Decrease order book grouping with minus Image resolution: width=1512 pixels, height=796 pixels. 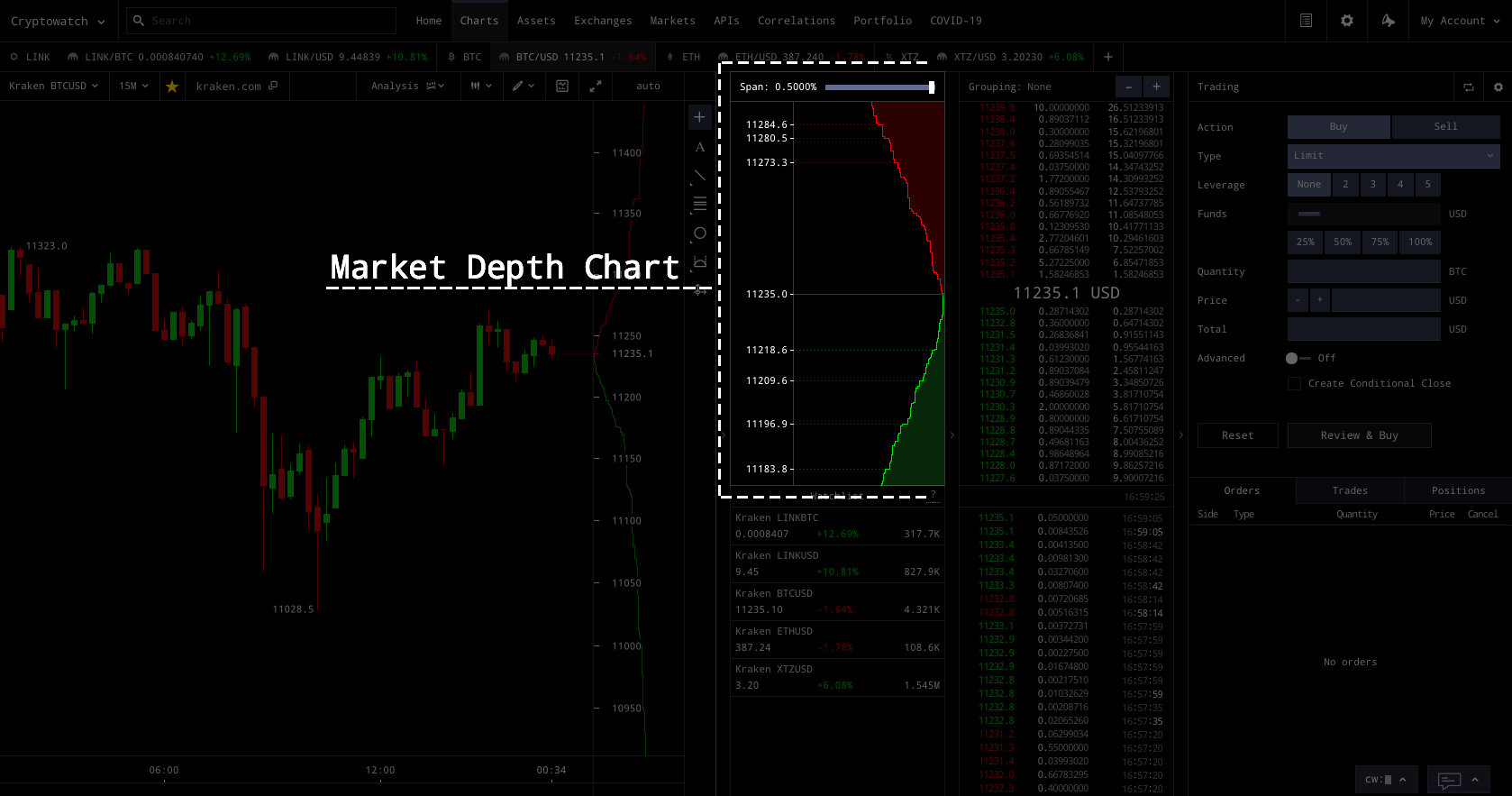click(x=1128, y=87)
